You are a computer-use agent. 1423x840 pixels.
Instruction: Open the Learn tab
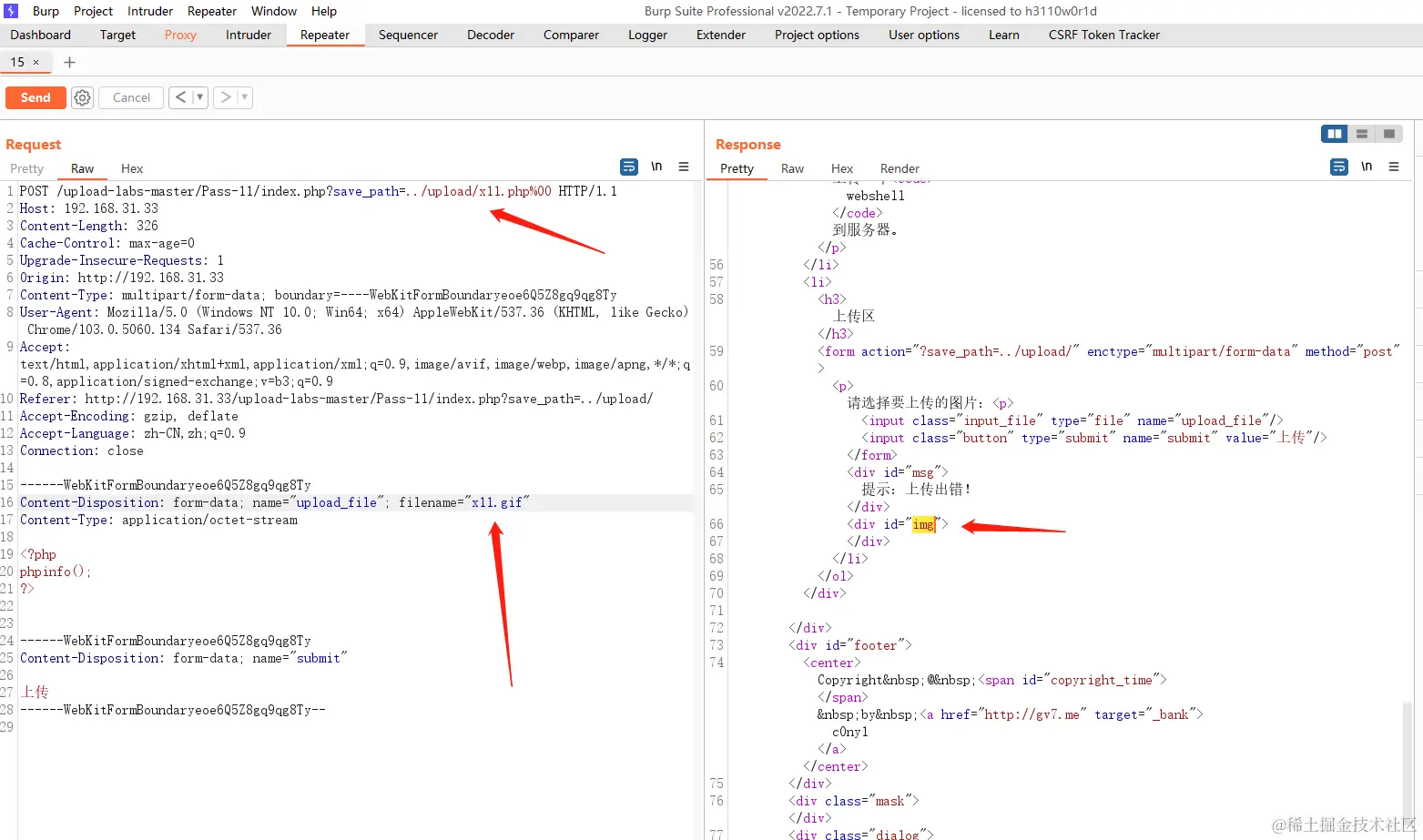[x=1004, y=35]
